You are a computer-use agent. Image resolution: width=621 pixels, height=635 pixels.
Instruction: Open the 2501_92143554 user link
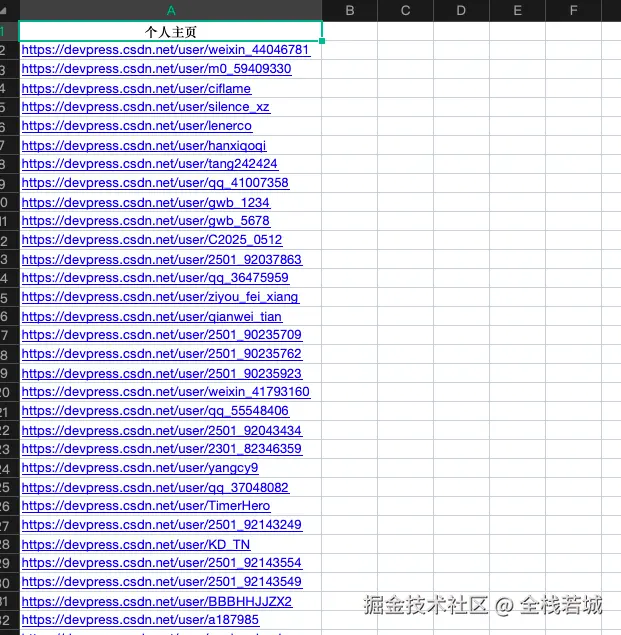tap(162, 563)
